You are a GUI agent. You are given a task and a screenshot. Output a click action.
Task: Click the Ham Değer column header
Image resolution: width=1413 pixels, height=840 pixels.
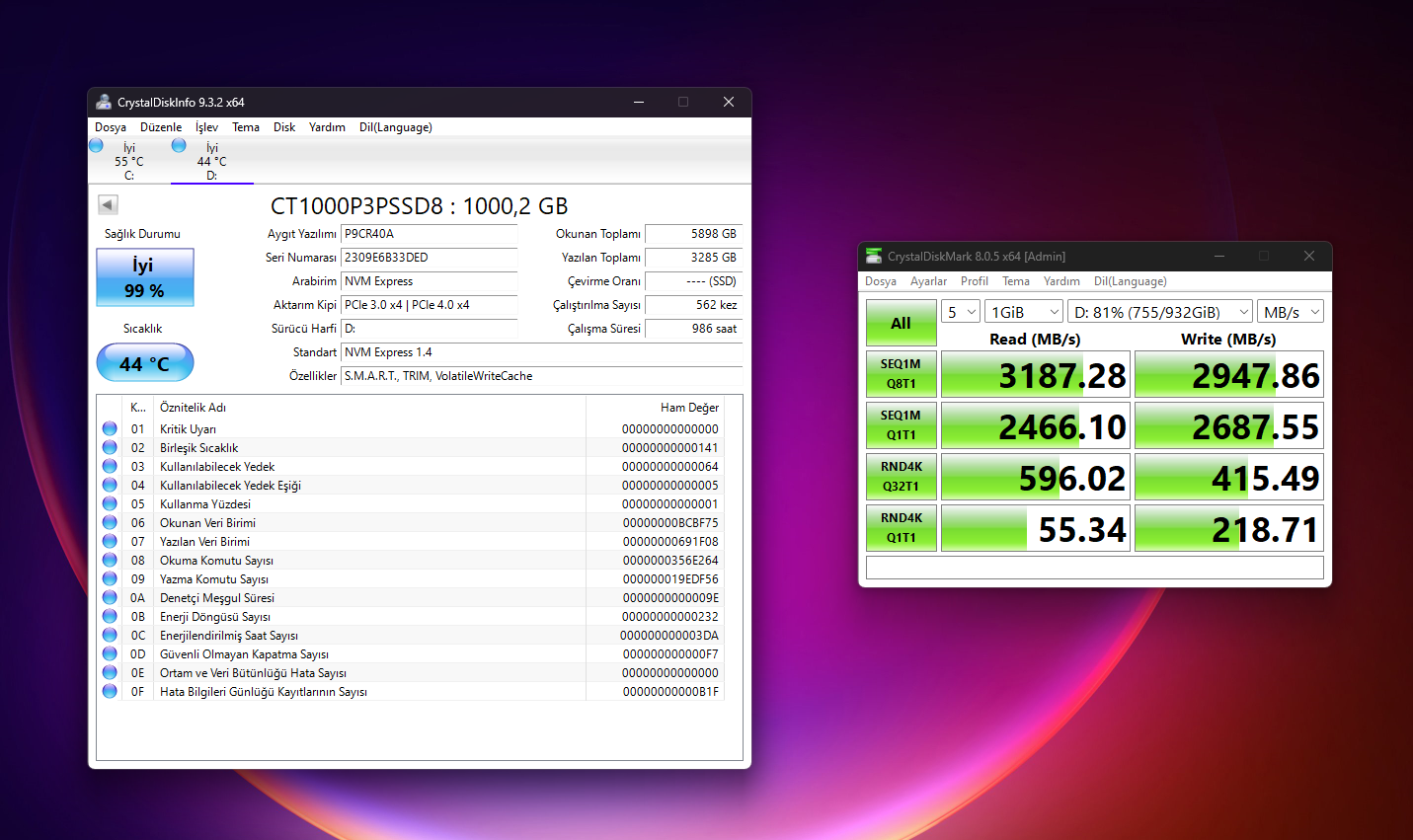click(x=655, y=408)
